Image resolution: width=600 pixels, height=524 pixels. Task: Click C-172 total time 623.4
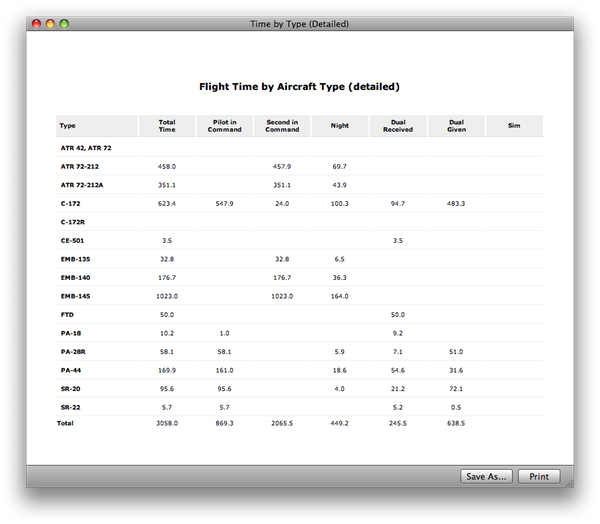(x=167, y=204)
